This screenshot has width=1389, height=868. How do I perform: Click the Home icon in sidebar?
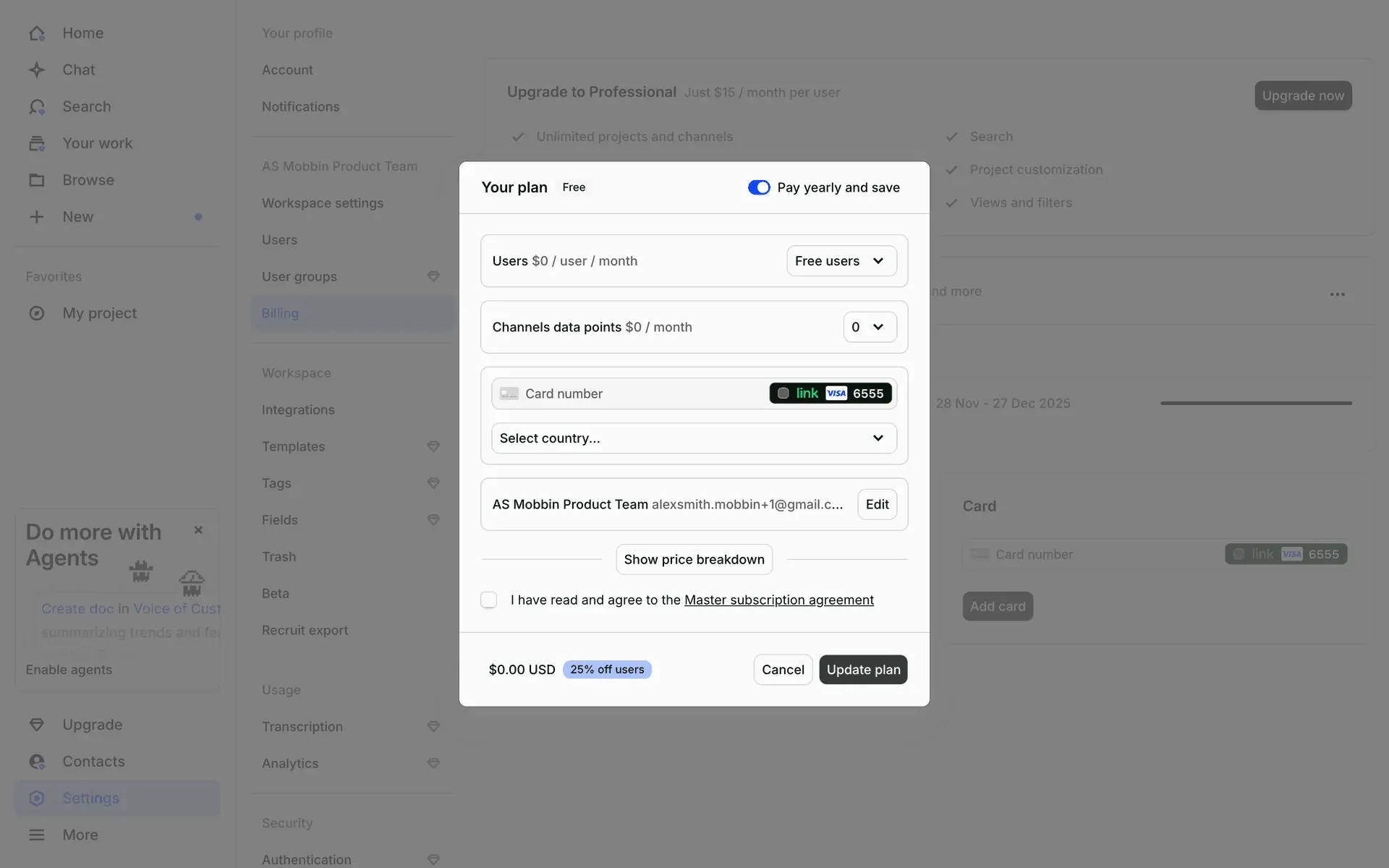(x=37, y=33)
